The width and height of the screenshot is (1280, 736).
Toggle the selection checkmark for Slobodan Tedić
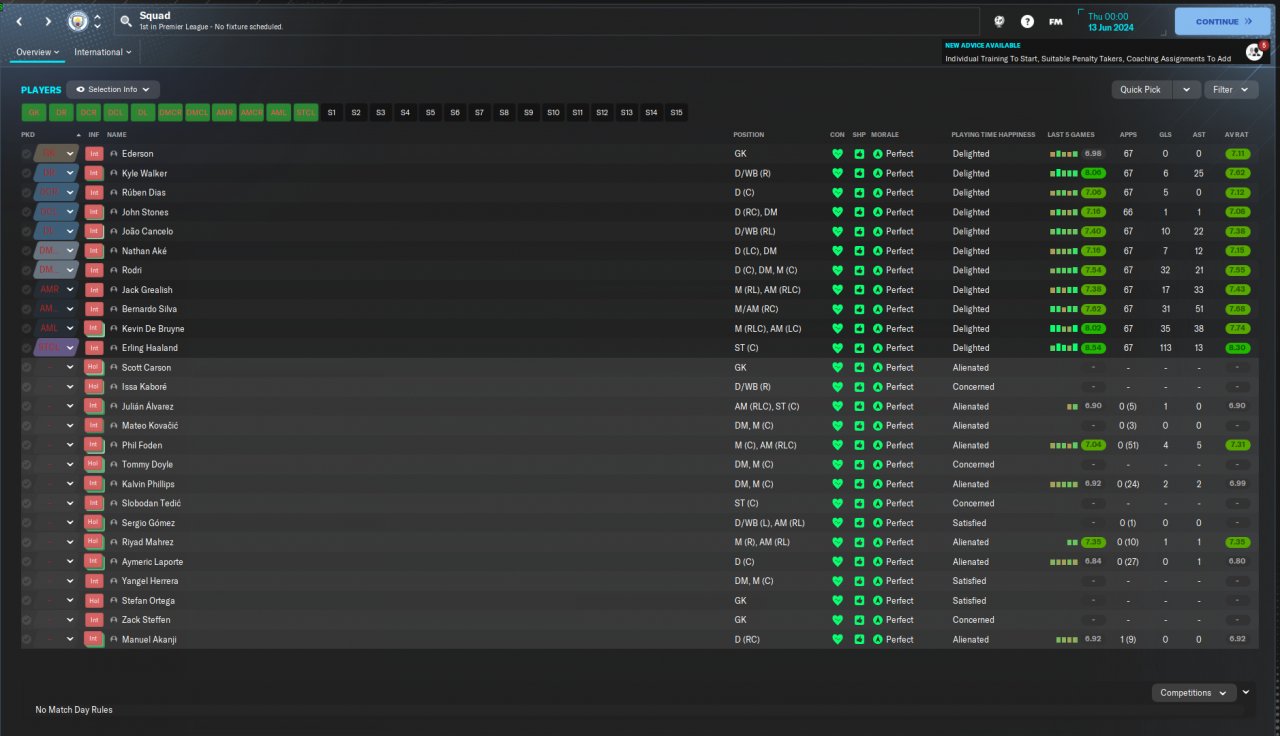(26, 503)
